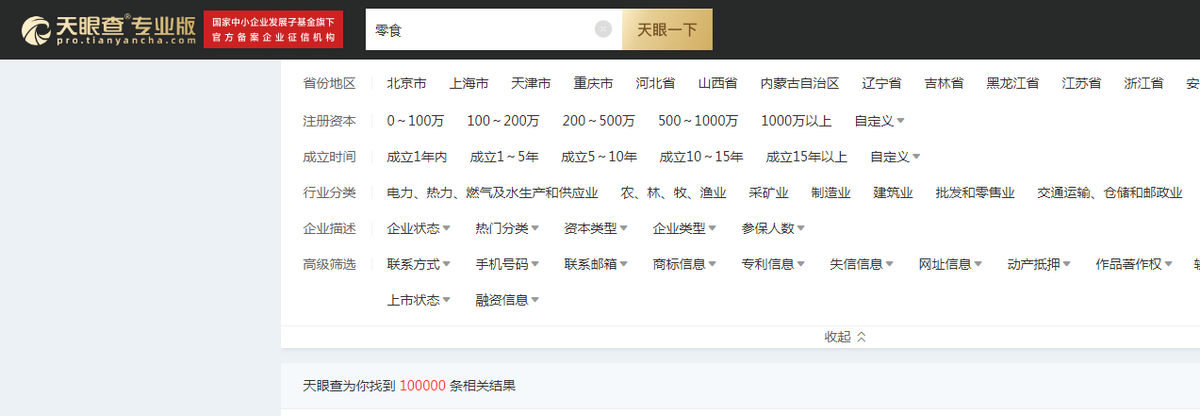This screenshot has width=1200, height=416.
Task: Open the 作品著作权 filter dropdown
Action: [1134, 265]
